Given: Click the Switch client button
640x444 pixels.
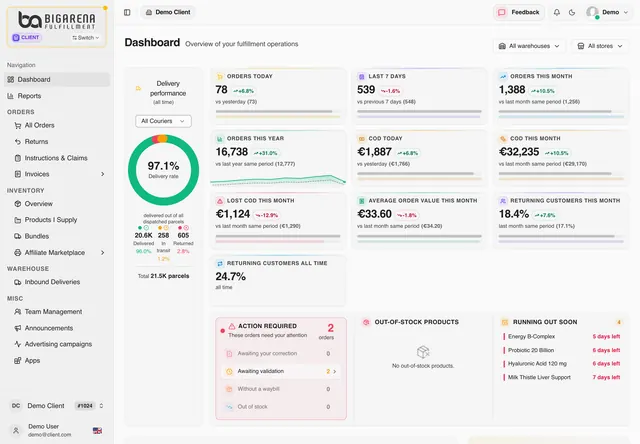Looking at the screenshot, I should point(86,38).
